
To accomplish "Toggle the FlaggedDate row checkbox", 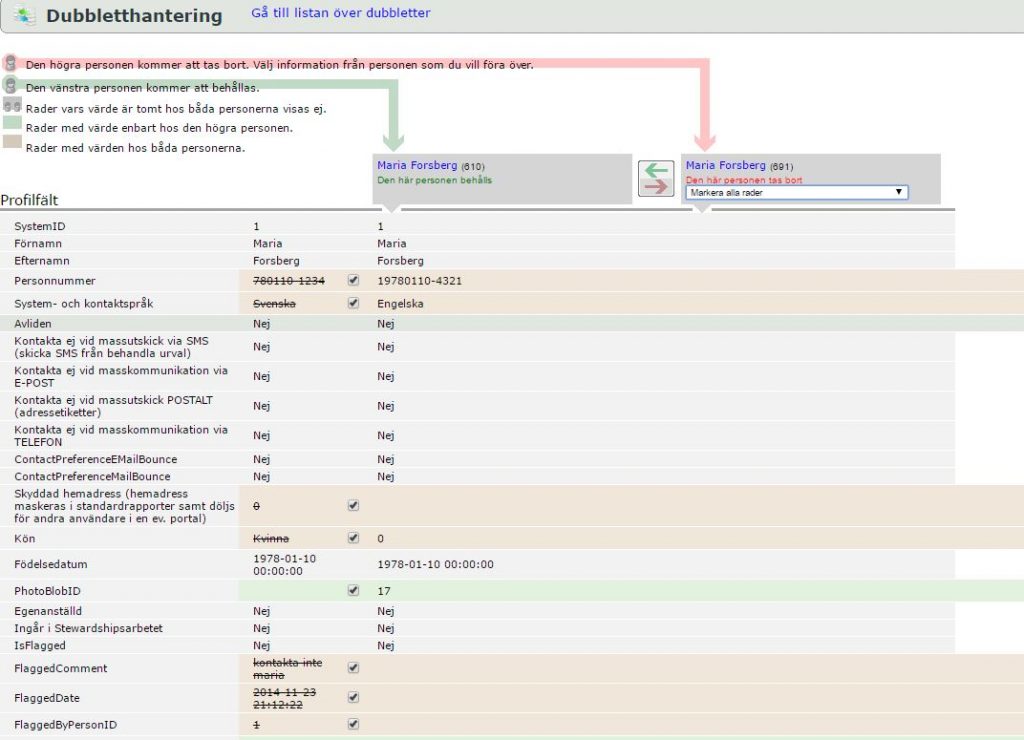I will pos(353,698).
